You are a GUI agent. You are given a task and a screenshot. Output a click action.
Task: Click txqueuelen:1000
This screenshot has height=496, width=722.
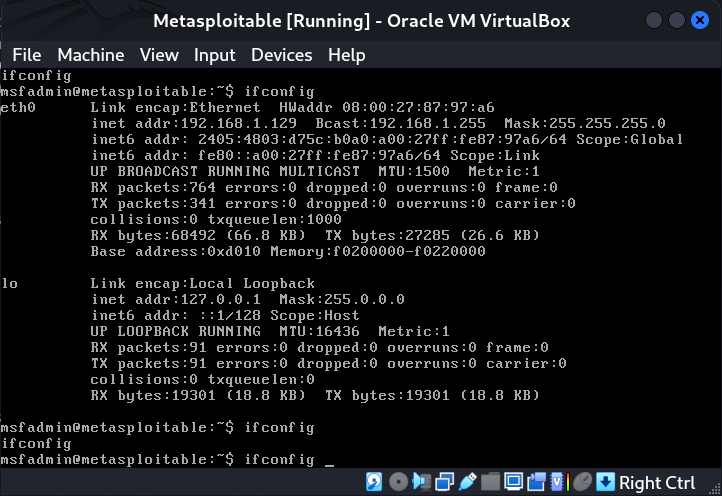tap(274, 219)
